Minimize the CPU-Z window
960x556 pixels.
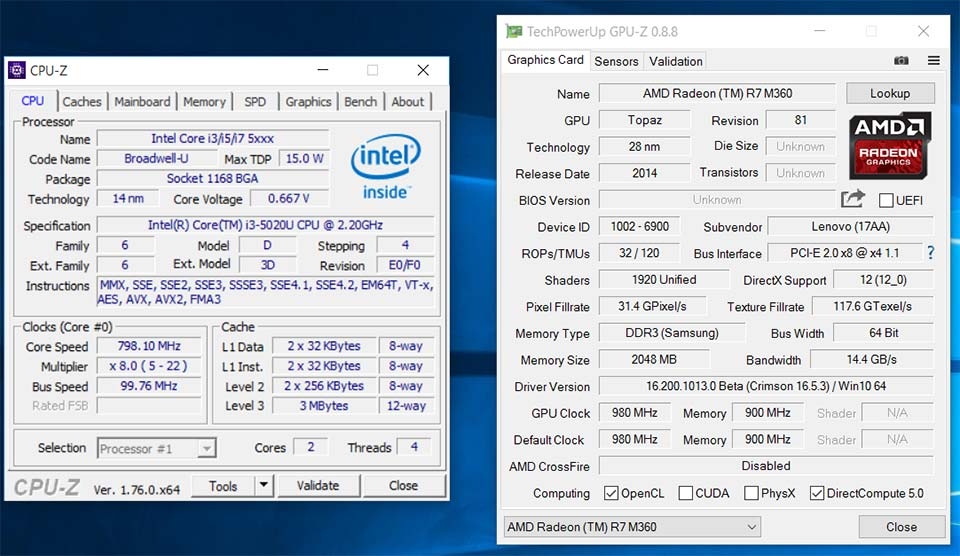tap(323, 70)
